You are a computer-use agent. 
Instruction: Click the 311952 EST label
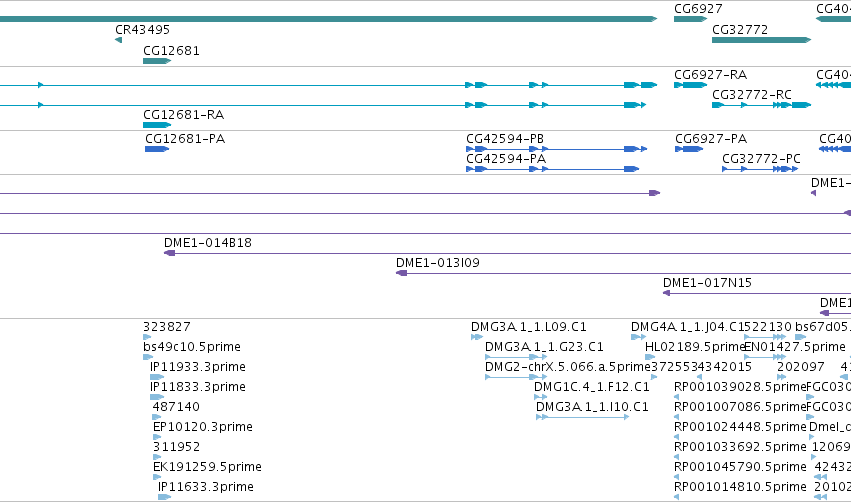pyautogui.click(x=176, y=447)
